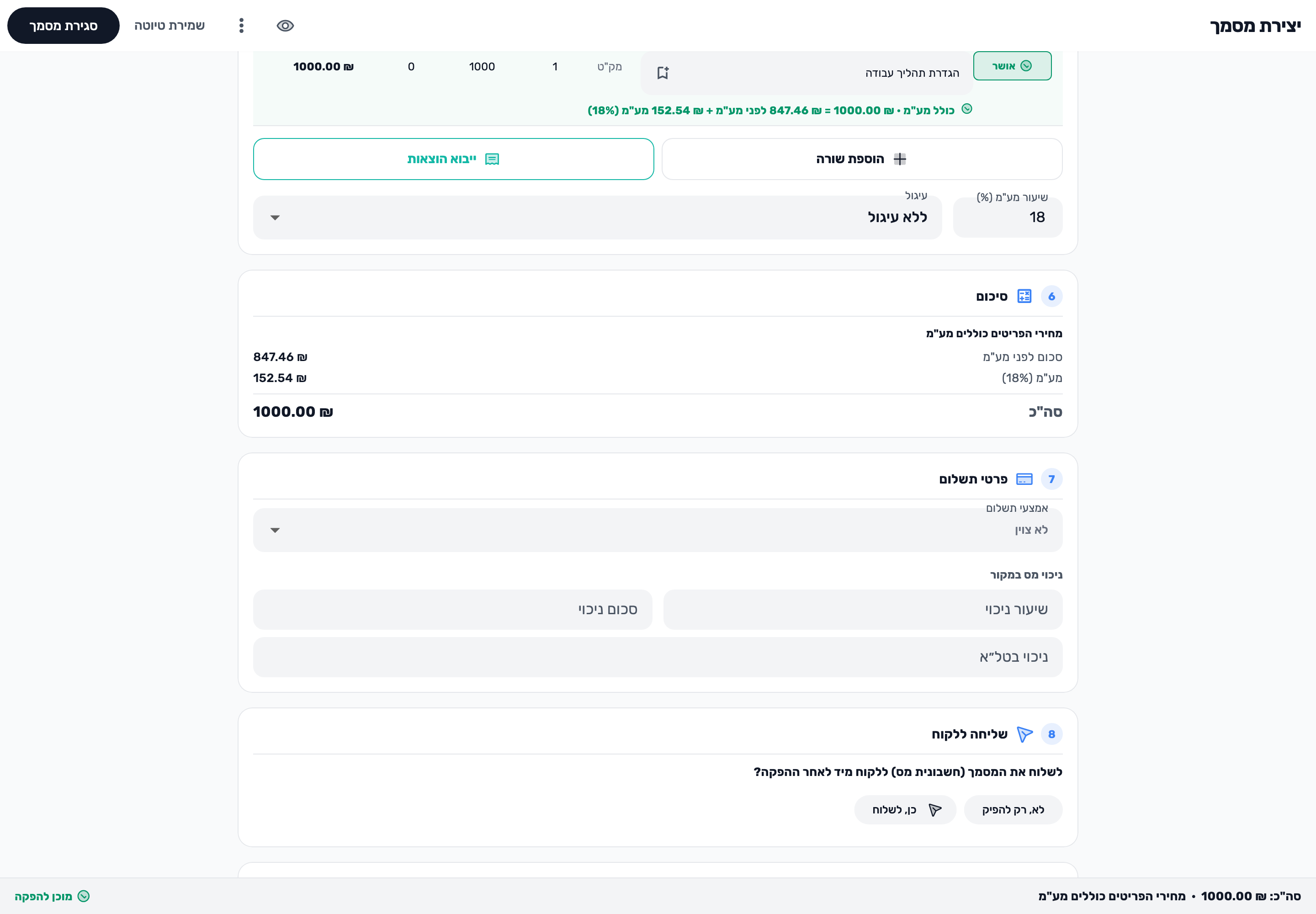Click the 847.46 ₪ pre-VAT amount
This screenshot has height=914, width=1316.
tap(280, 357)
